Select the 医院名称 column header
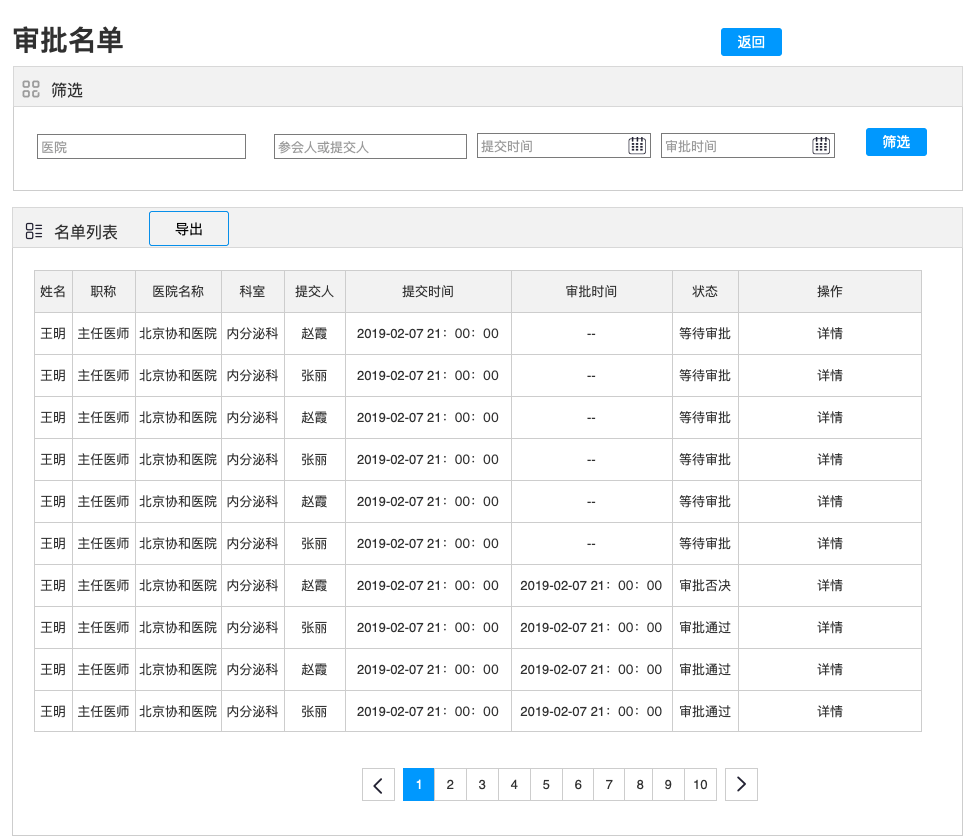This screenshot has height=836, width=963. pos(178,291)
